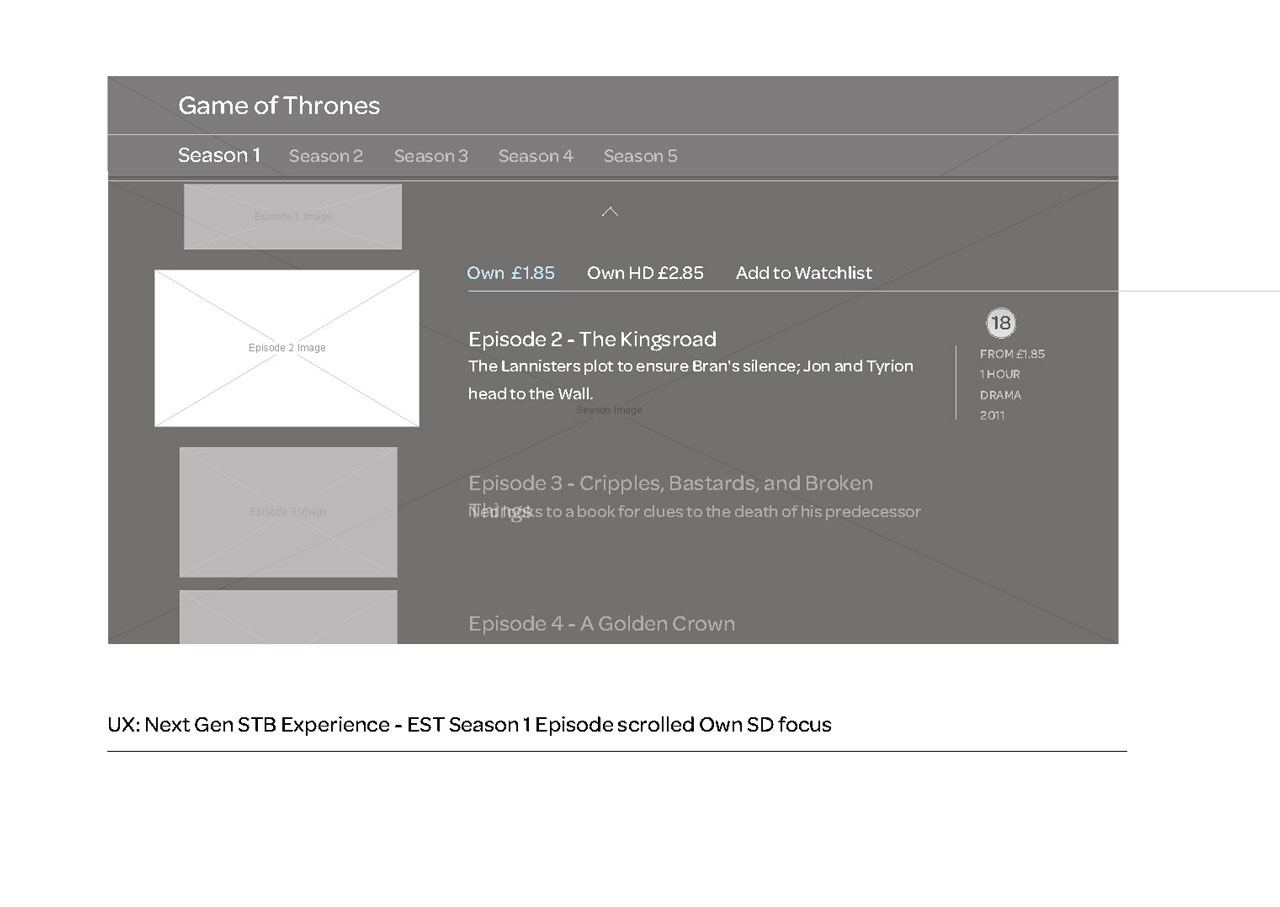Go to the Season 4 tab
The image size is (1280, 907).
pyautogui.click(x=536, y=156)
